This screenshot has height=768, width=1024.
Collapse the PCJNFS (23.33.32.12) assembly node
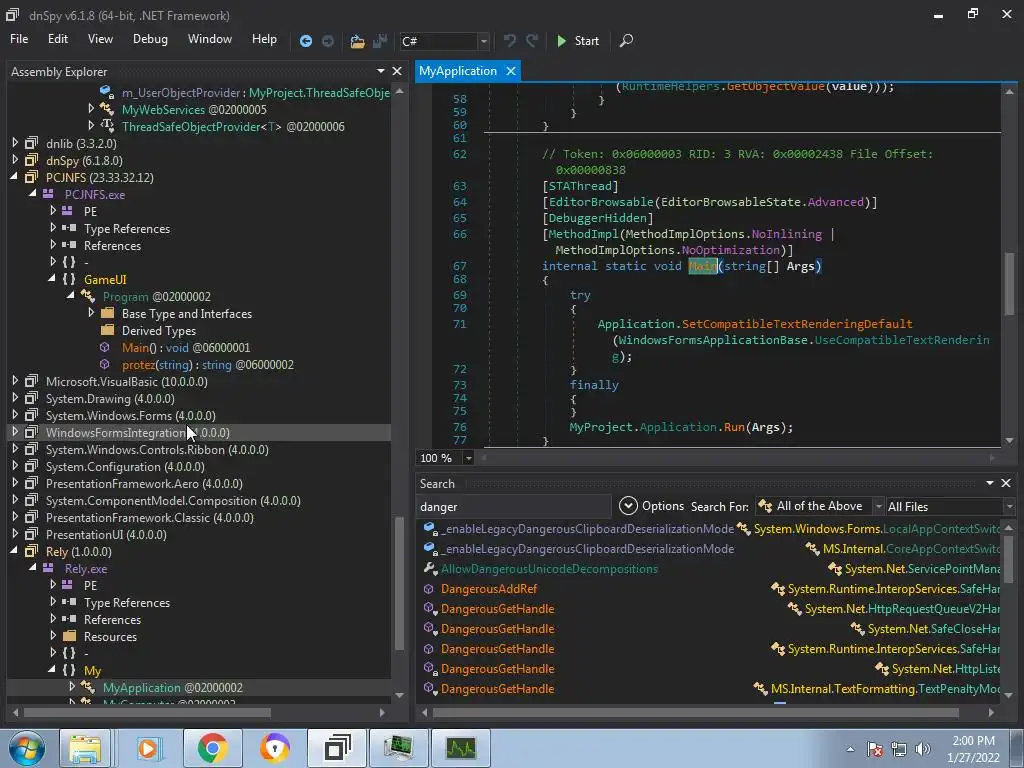point(14,177)
